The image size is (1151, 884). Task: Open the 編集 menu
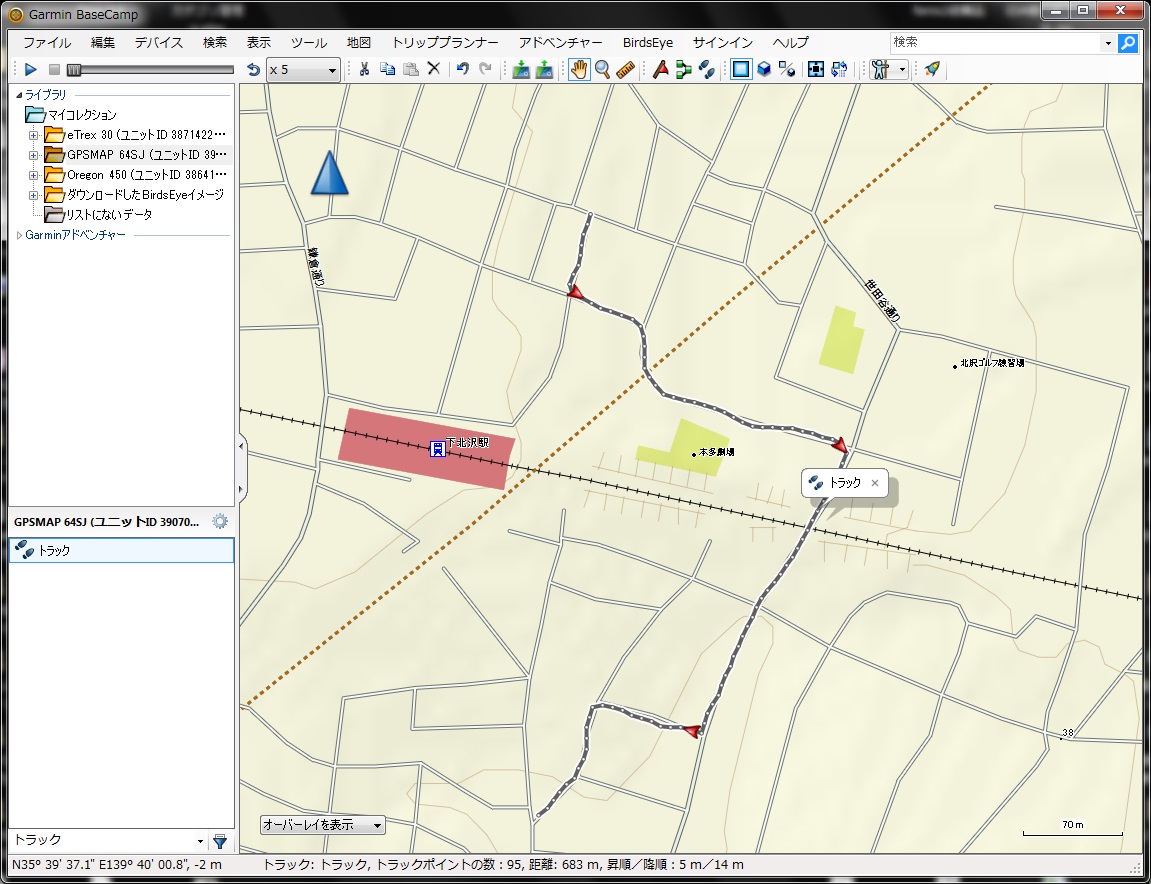103,43
